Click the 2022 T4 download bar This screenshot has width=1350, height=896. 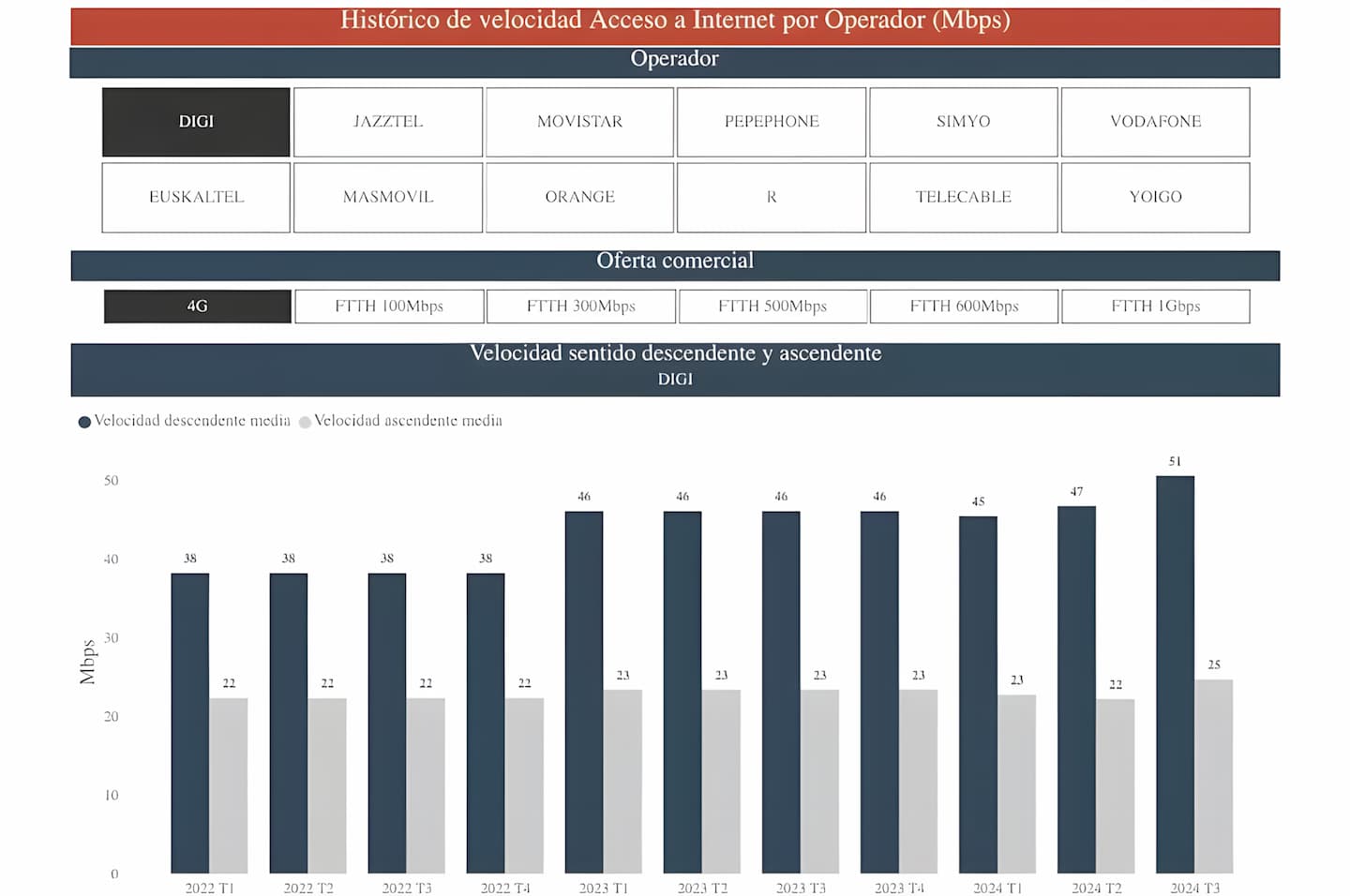pos(486,724)
